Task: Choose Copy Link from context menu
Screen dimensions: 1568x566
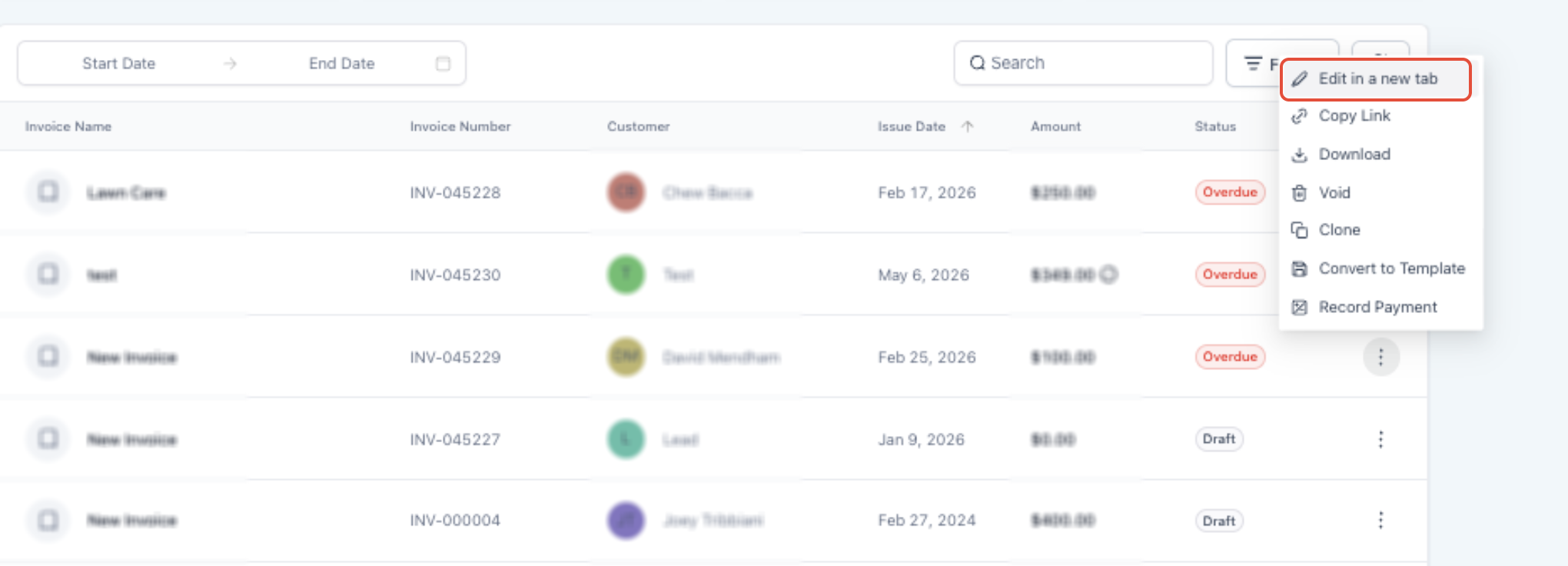Action: coord(1354,116)
